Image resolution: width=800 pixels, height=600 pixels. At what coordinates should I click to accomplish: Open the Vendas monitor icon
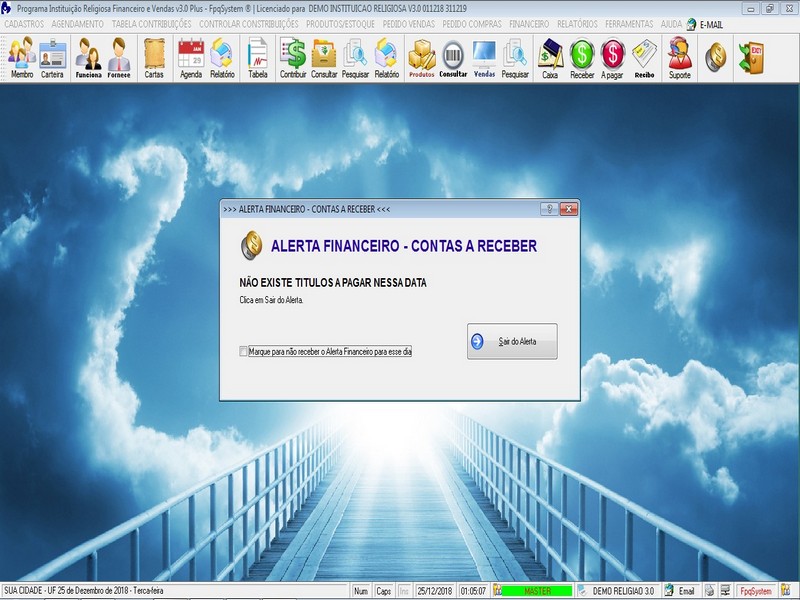point(484,58)
